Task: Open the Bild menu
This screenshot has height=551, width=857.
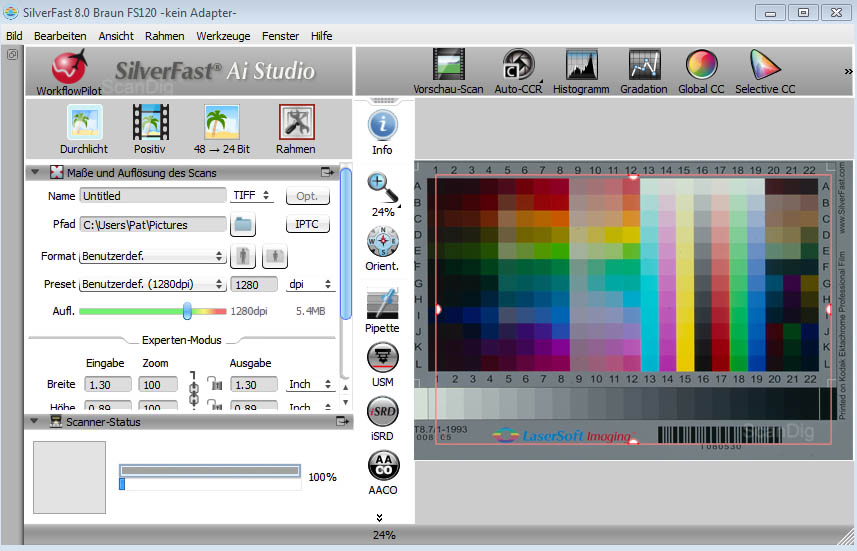Action: tap(14, 36)
